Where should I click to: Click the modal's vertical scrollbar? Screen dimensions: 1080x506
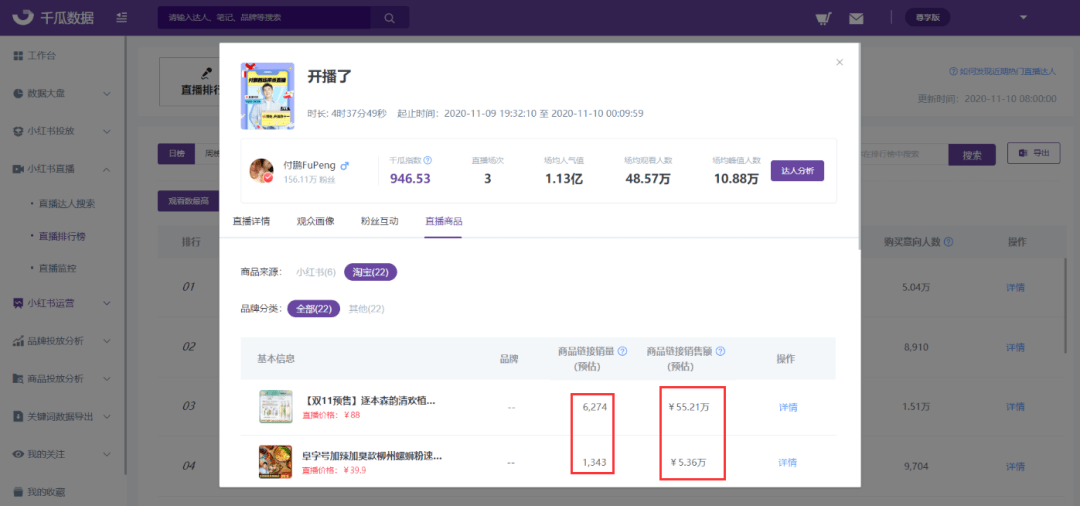coord(857,150)
